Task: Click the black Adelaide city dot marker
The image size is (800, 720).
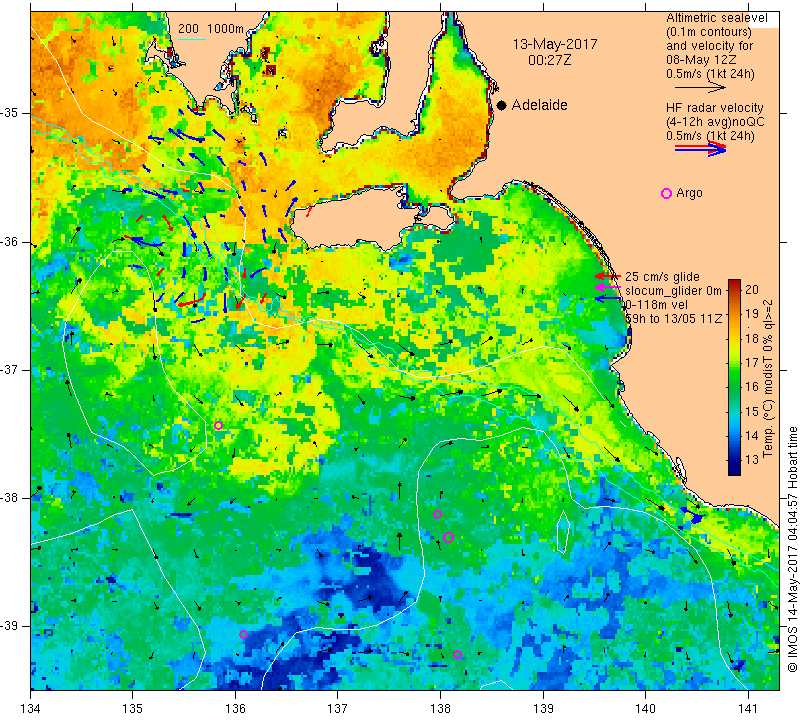Action: pos(502,105)
